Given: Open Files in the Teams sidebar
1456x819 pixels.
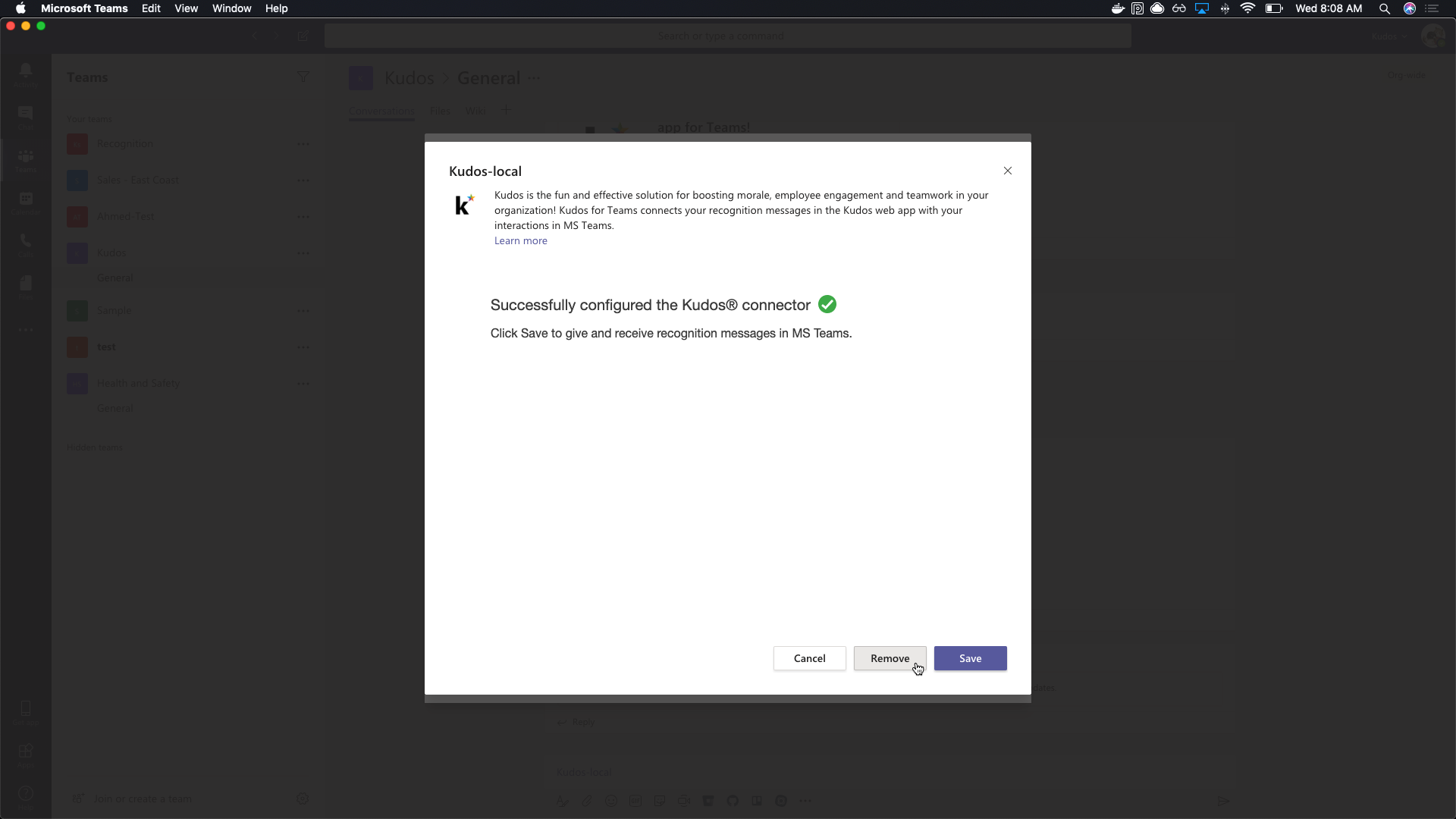Looking at the screenshot, I should tap(26, 287).
